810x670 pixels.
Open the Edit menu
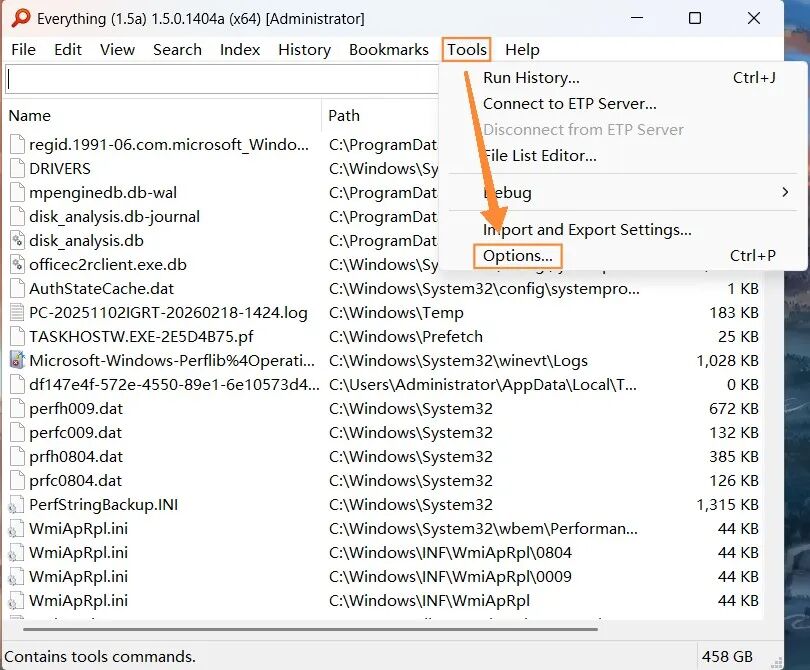tap(68, 50)
